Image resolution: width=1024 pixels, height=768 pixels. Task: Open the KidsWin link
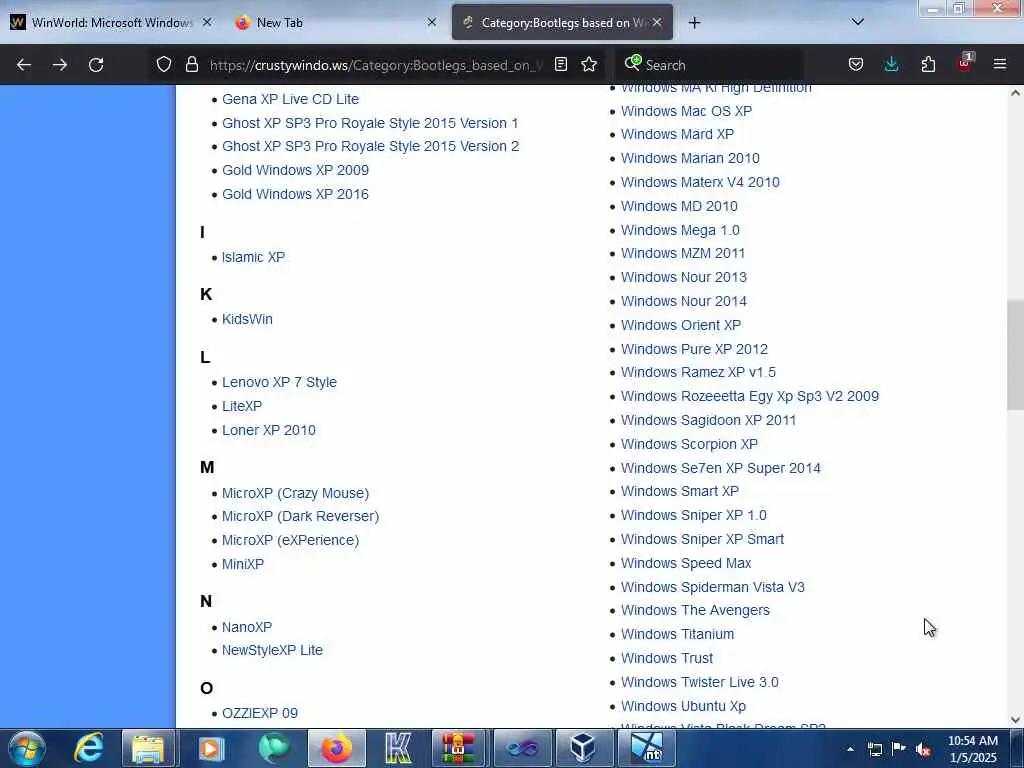(x=248, y=319)
